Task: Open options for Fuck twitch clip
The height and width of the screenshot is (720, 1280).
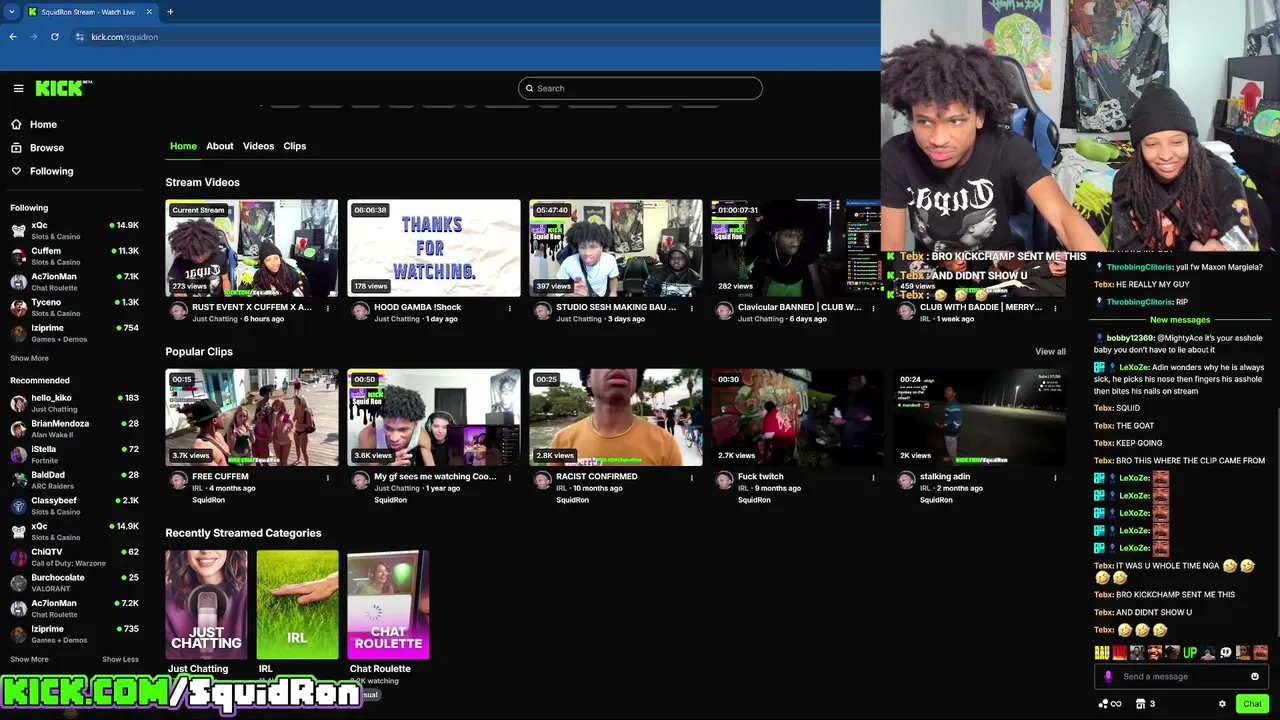Action: (x=873, y=478)
